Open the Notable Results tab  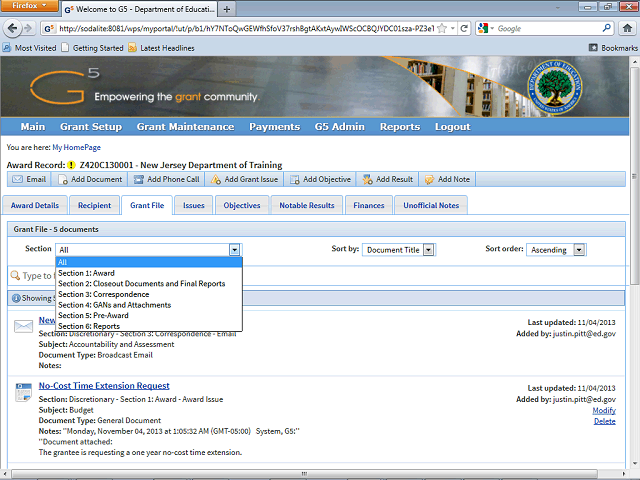click(x=307, y=205)
